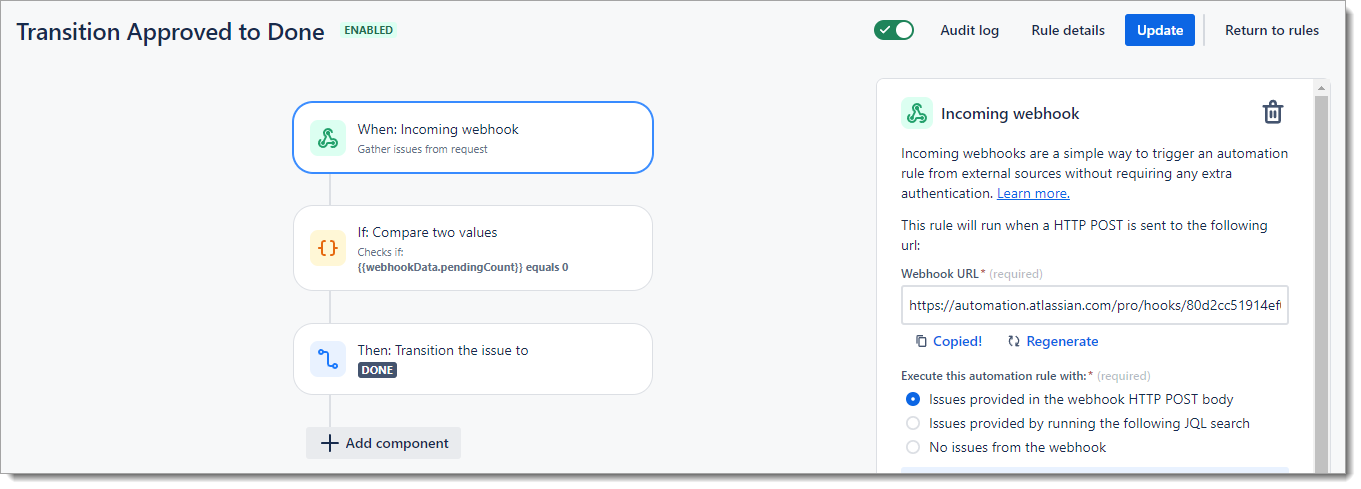Click the regenerate arrows icon

coord(1014,342)
